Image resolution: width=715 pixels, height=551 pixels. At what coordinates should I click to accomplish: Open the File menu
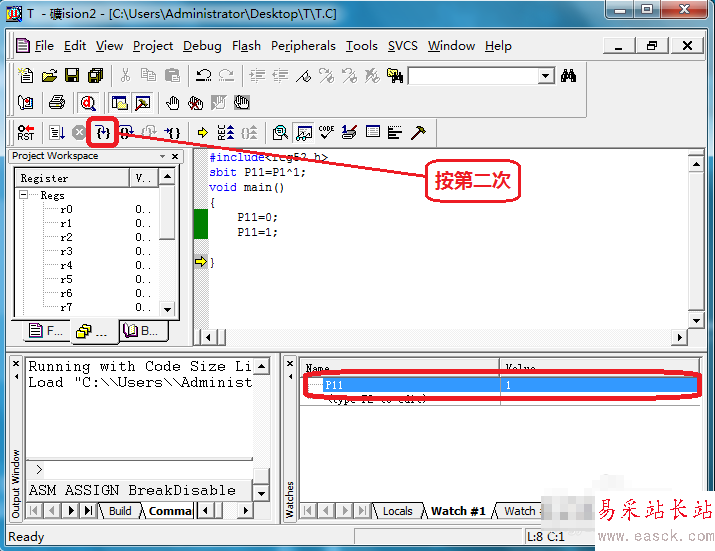pos(44,46)
